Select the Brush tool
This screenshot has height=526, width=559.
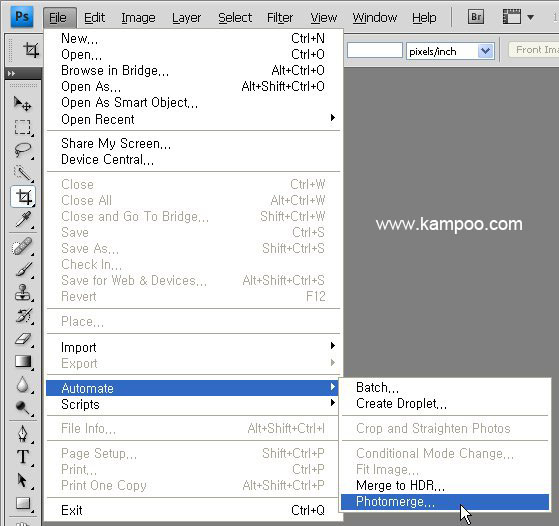tap(23, 270)
